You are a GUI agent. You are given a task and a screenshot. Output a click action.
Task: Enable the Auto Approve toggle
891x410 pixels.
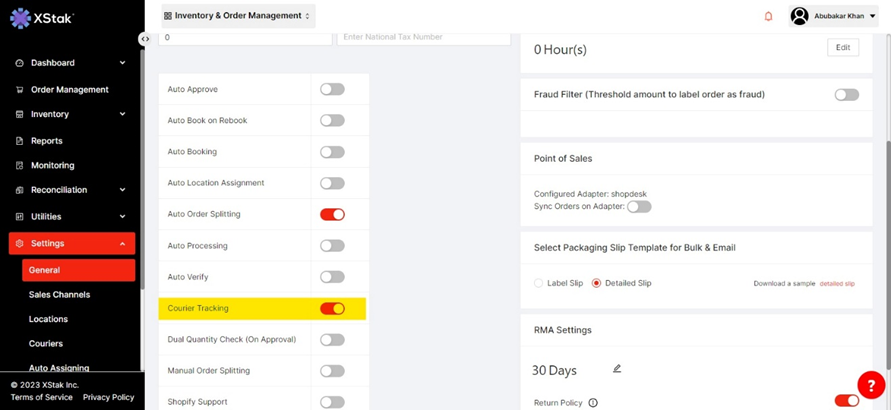coord(332,89)
